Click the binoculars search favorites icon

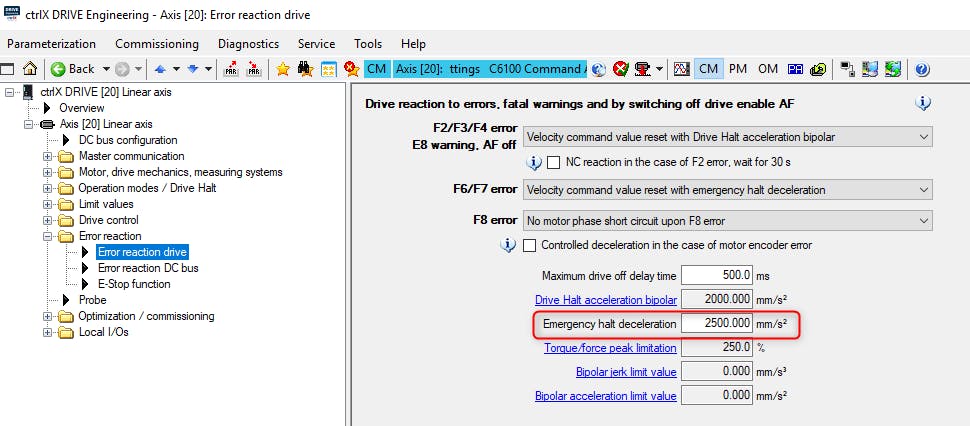pyautogui.click(x=306, y=69)
